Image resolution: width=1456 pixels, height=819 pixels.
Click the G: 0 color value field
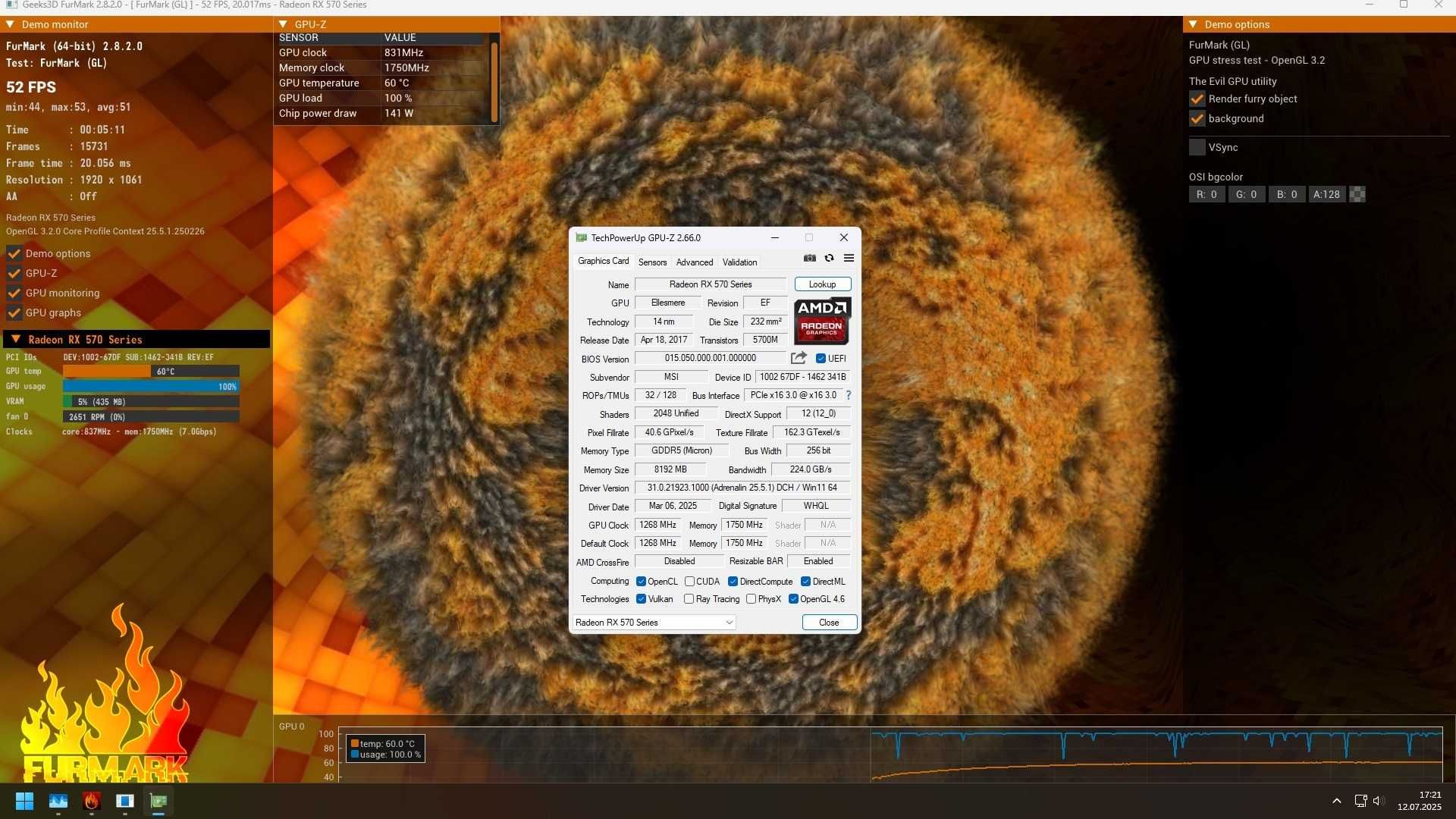tap(1246, 194)
